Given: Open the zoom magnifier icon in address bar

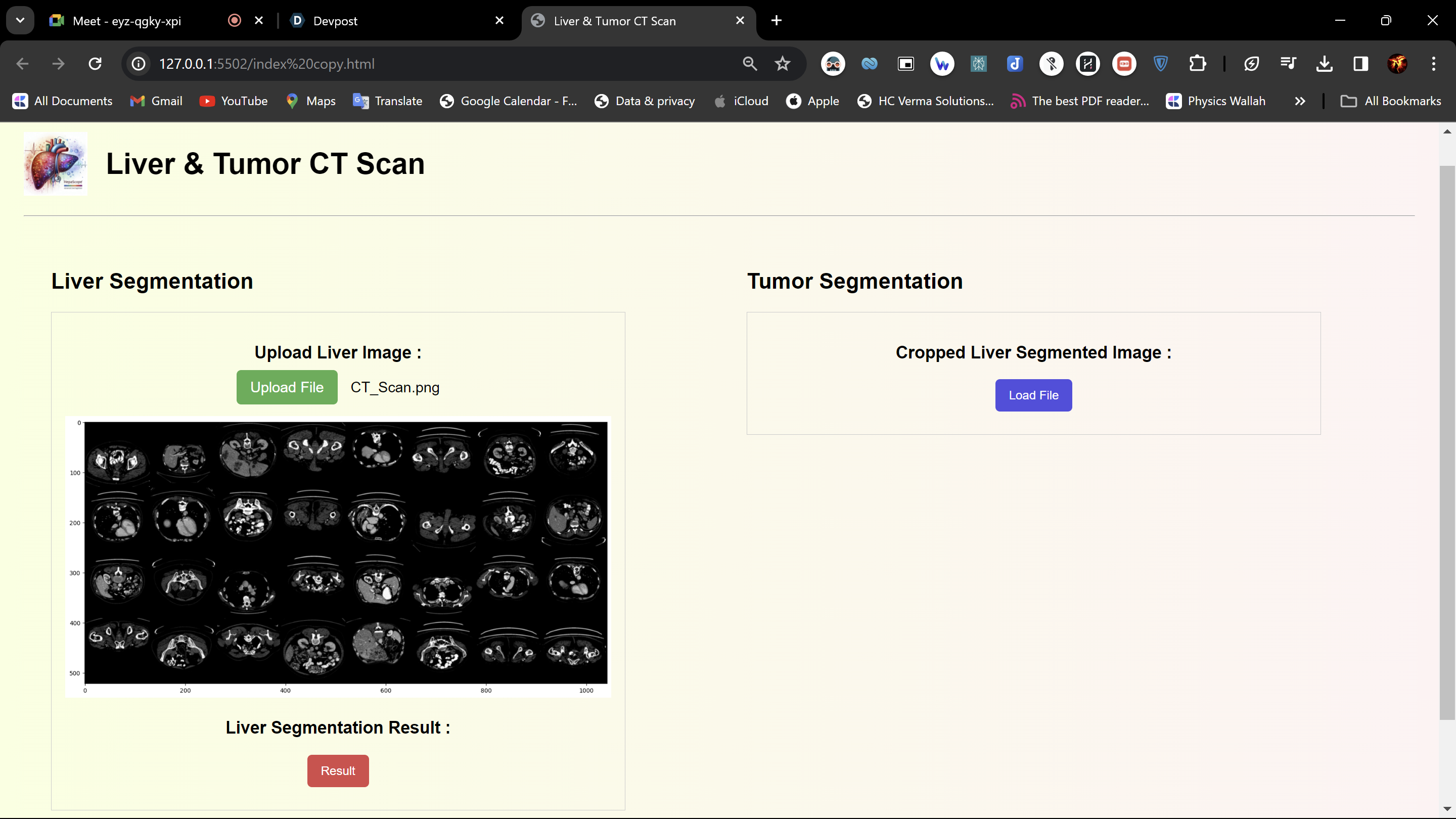Looking at the screenshot, I should pos(749,64).
